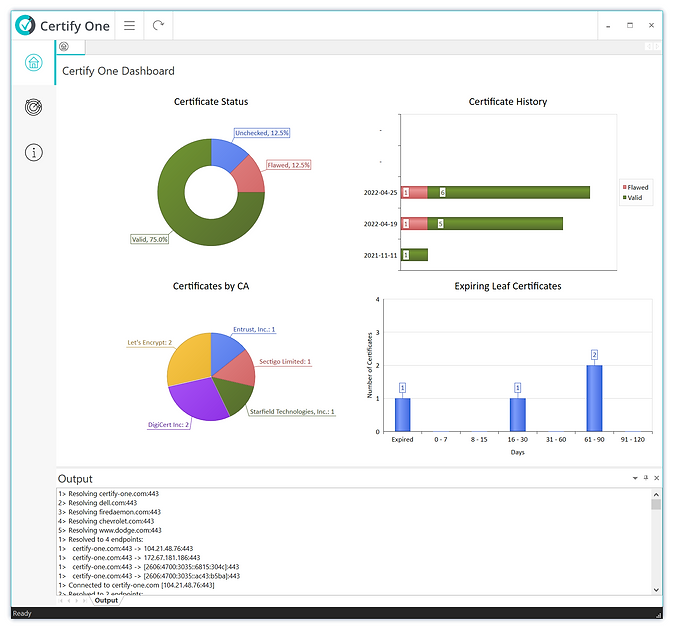Open the info sidebar icon
The image size is (675, 632).
tap(34, 152)
